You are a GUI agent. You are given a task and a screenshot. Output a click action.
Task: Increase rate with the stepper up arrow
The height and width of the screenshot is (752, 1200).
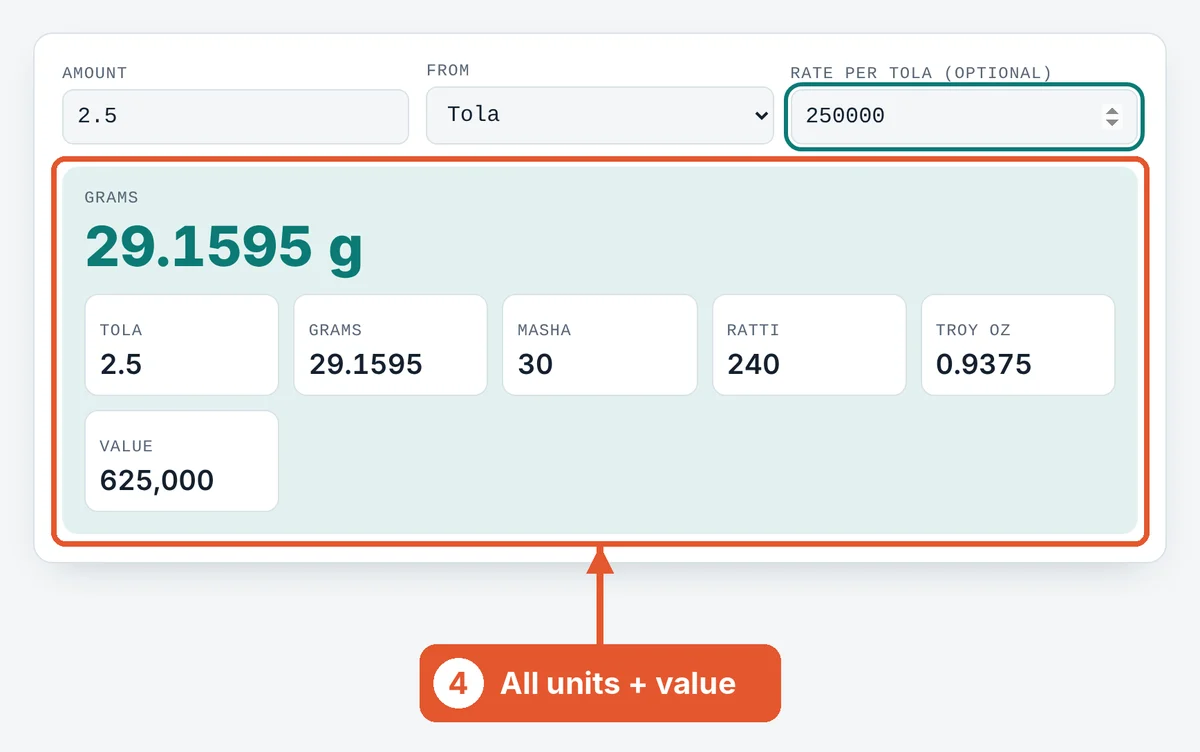[1112, 110]
